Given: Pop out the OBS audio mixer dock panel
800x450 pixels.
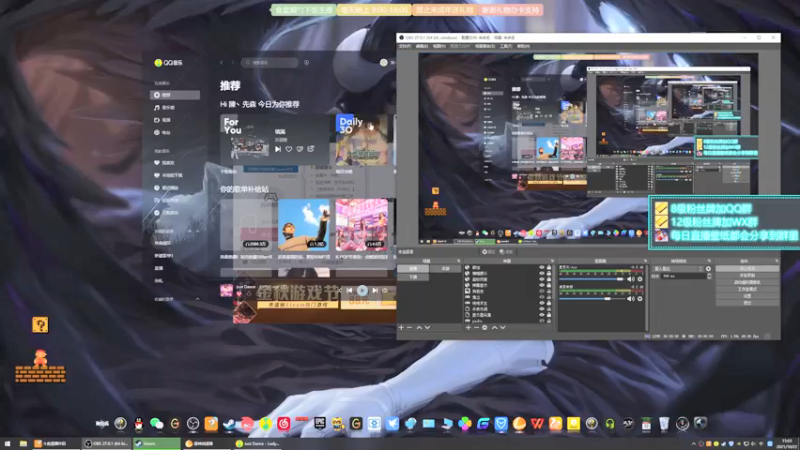Looking at the screenshot, I should (x=645, y=261).
